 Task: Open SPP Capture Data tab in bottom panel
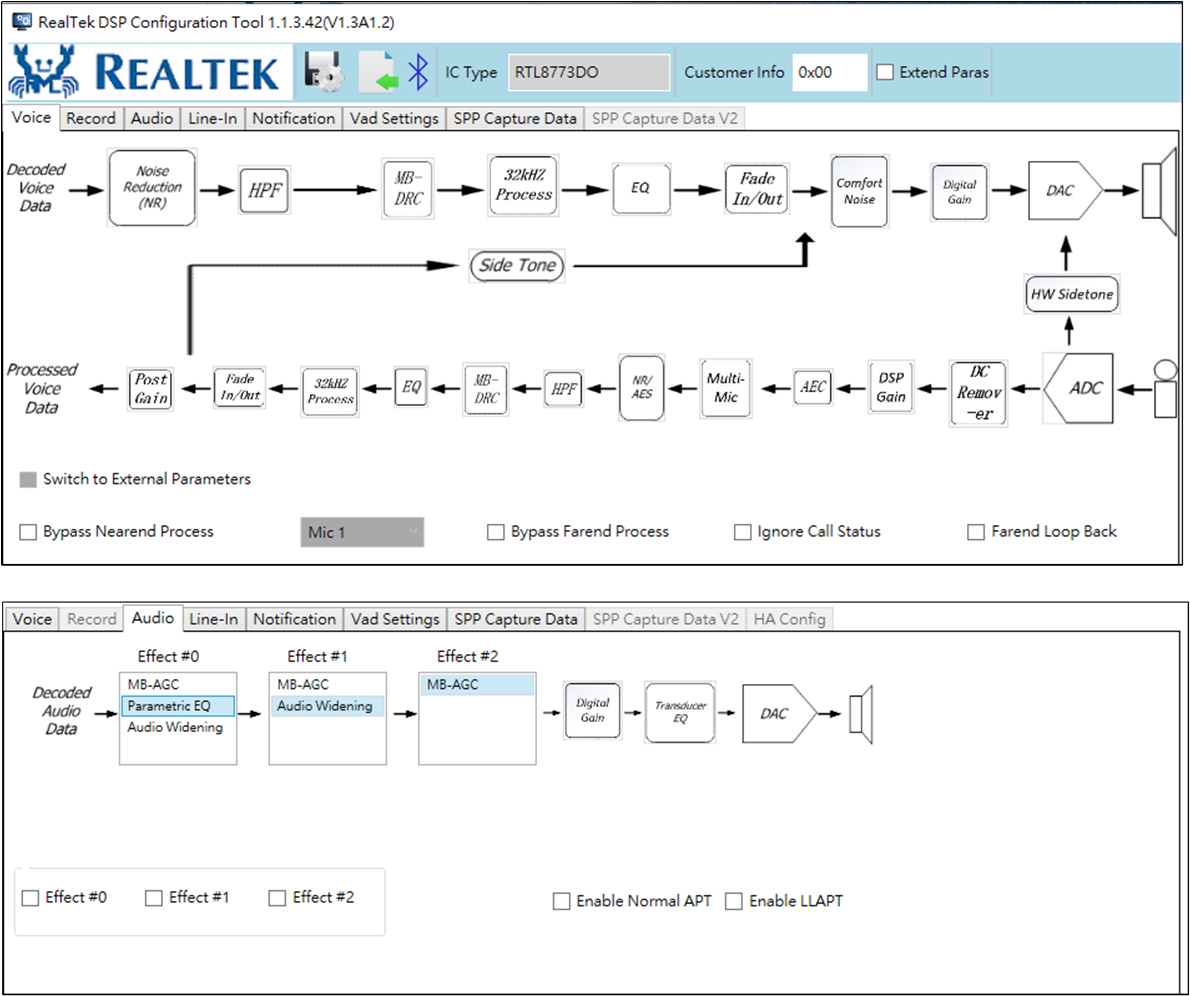pyautogui.click(x=516, y=619)
